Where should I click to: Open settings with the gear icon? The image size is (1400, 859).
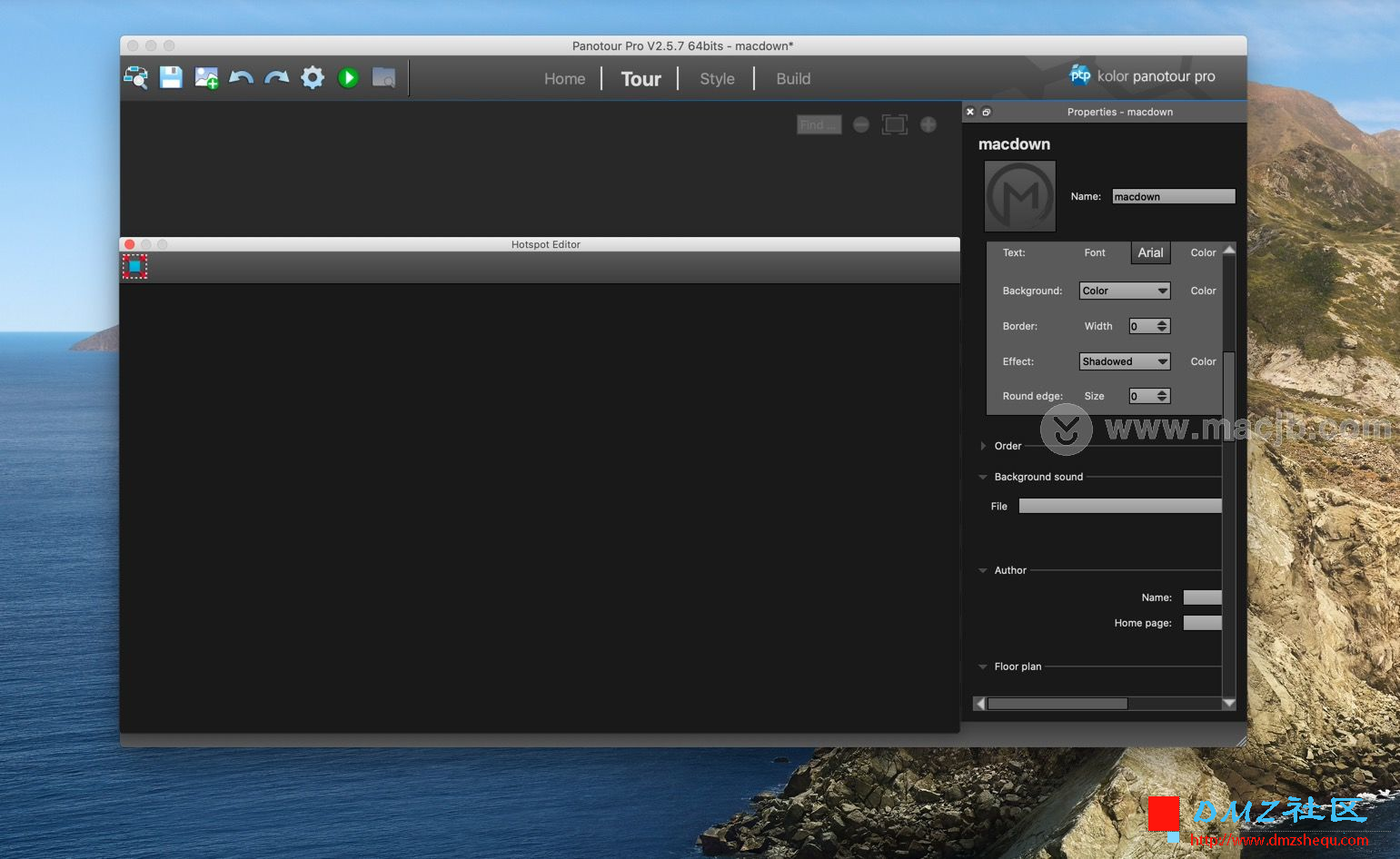click(313, 78)
